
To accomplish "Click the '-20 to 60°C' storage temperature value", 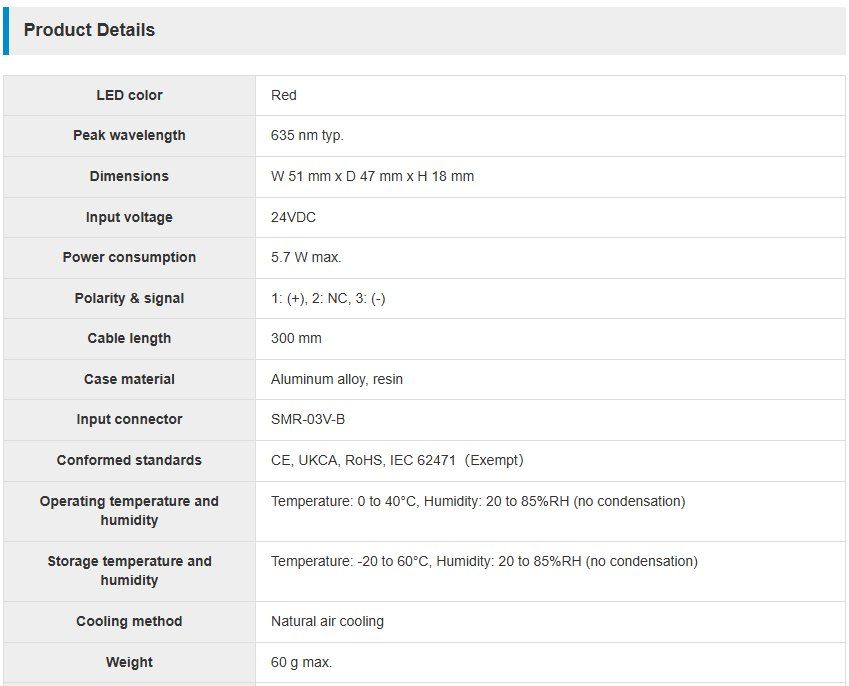I will click(x=393, y=561).
